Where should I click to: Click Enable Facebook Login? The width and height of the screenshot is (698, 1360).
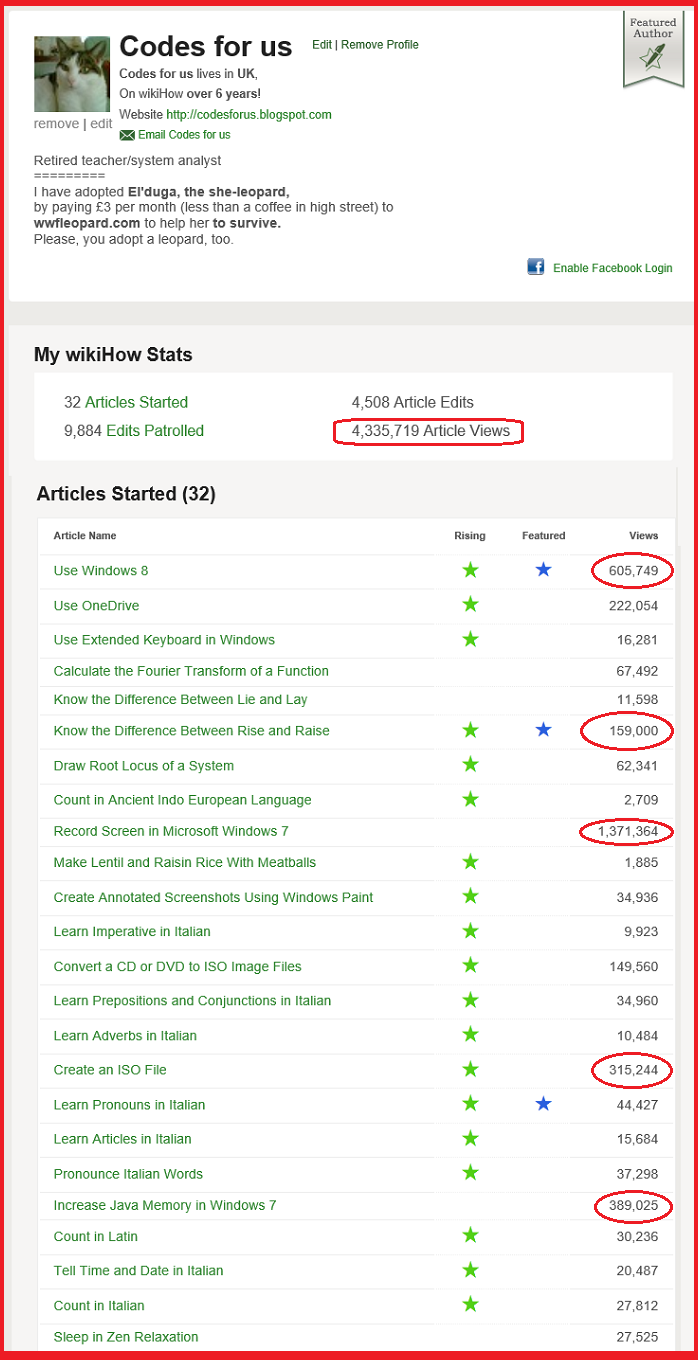(613, 268)
